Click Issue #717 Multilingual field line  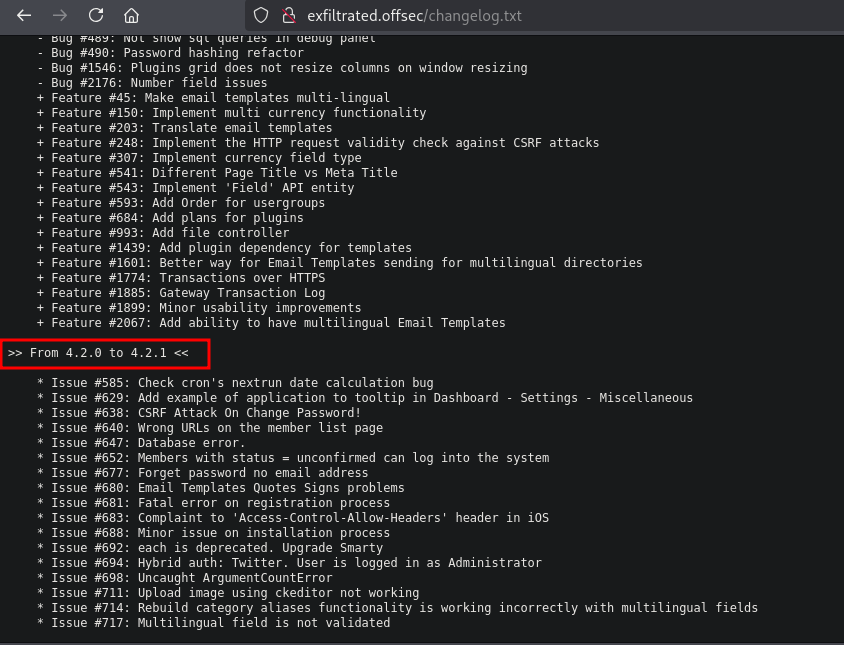(213, 623)
